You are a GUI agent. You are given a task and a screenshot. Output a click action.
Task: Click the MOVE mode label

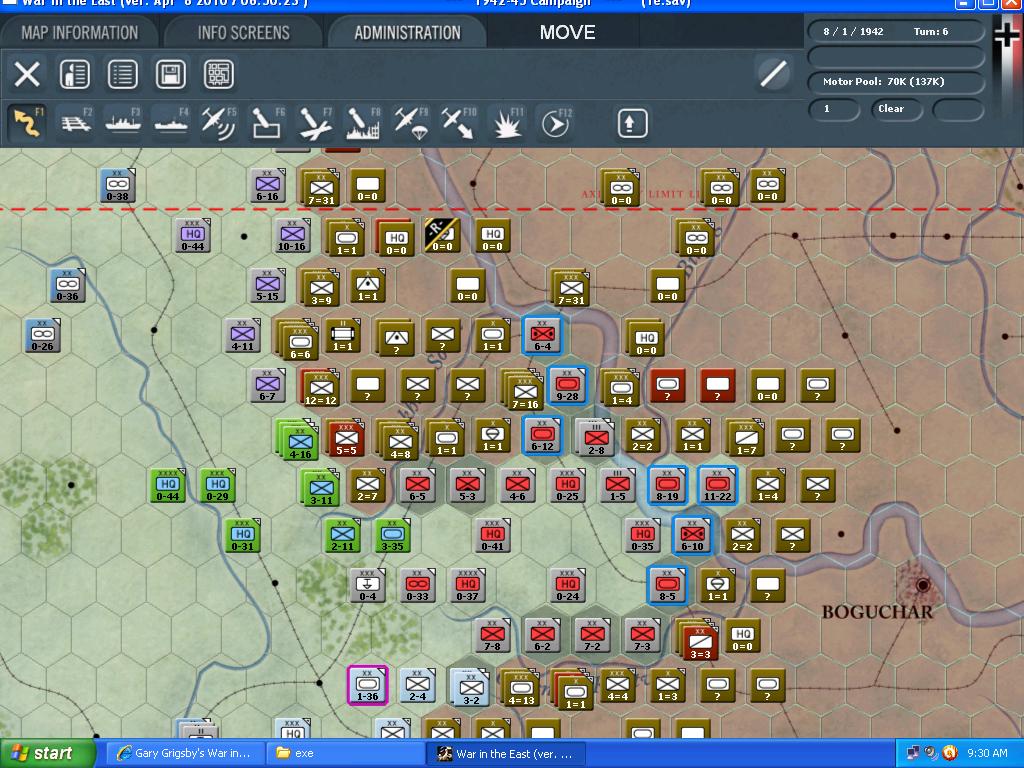(567, 33)
